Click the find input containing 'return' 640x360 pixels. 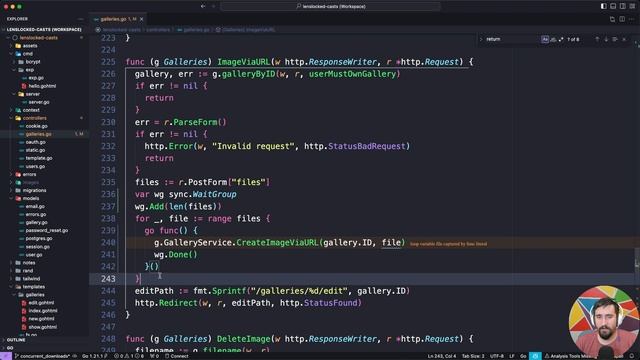tap(512, 39)
